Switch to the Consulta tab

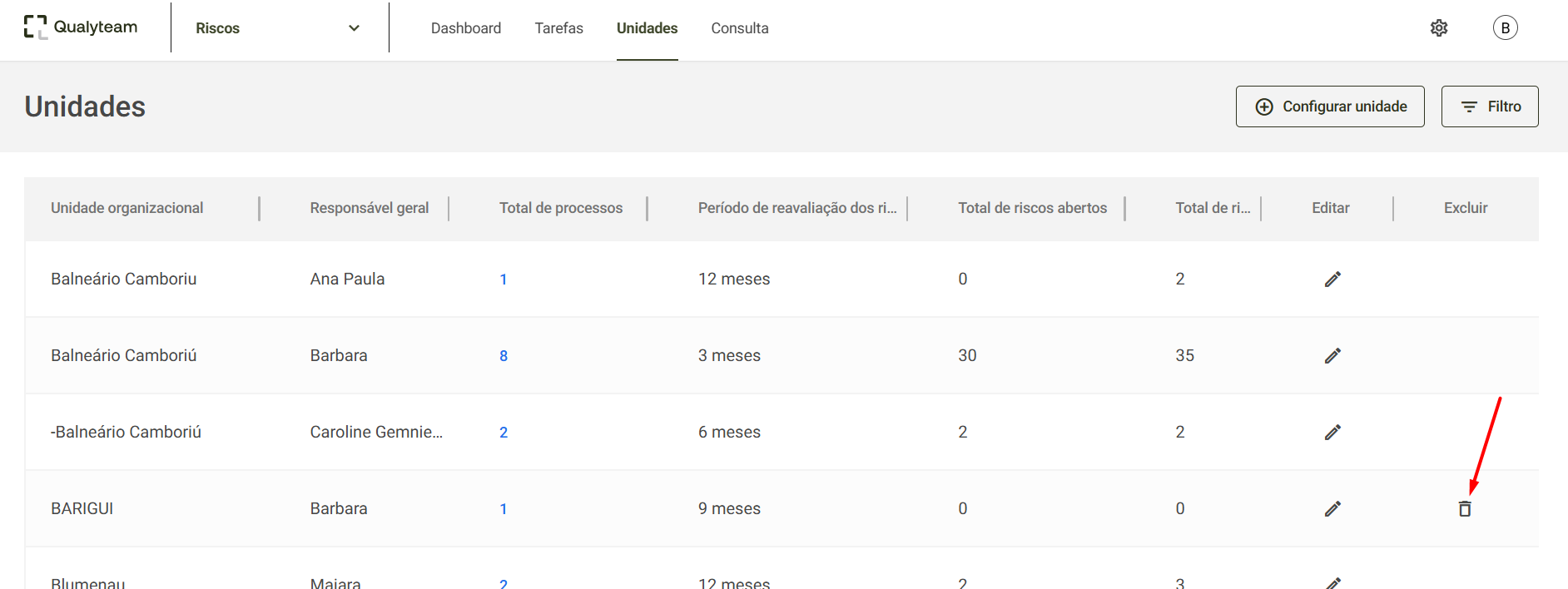[740, 28]
